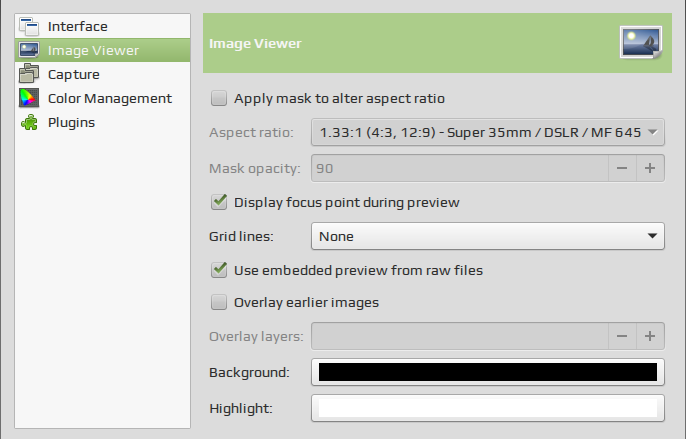686x439 pixels.
Task: Decrease Overlay layers with minus button
Action: [622, 336]
